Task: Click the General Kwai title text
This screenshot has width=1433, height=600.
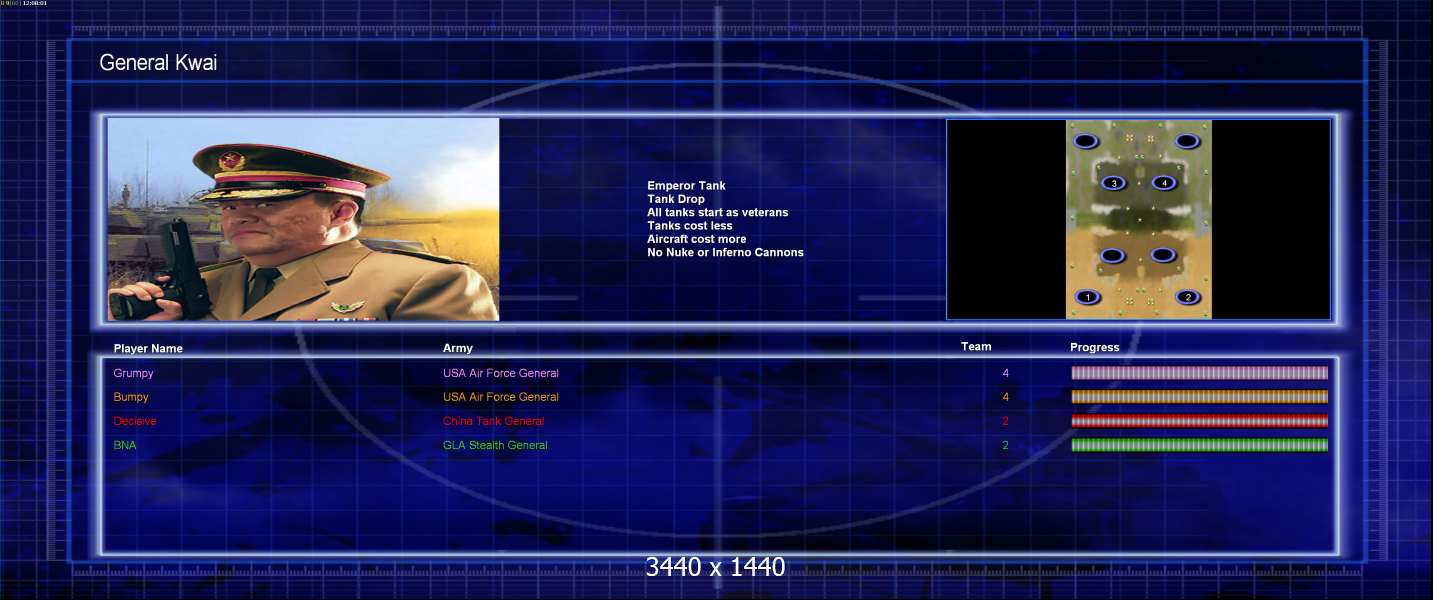Action: [x=158, y=63]
